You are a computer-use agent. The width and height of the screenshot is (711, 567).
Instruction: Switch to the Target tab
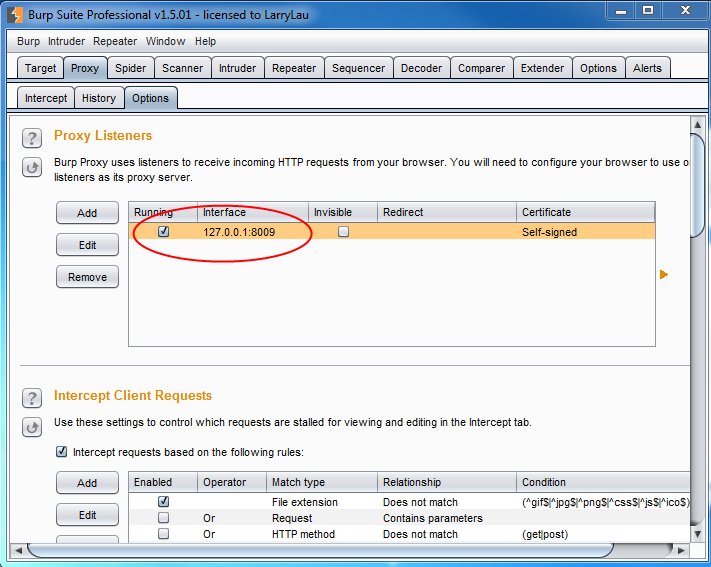click(x=40, y=68)
